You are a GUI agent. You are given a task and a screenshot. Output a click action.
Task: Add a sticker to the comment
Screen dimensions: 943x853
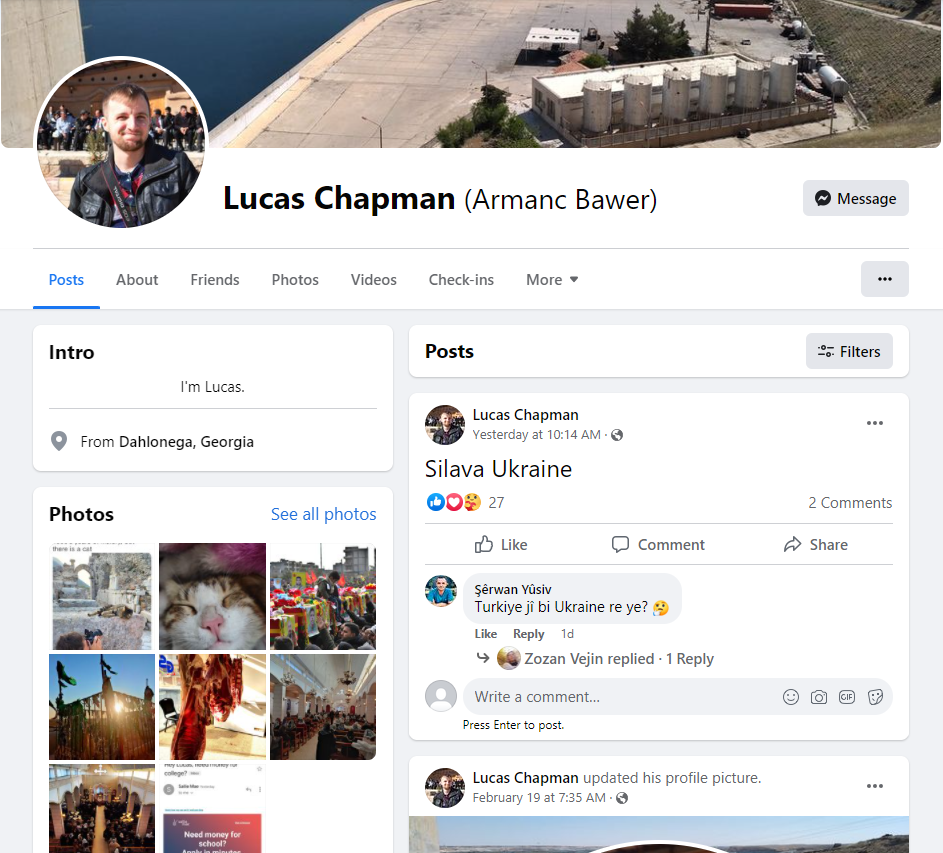[875, 697]
